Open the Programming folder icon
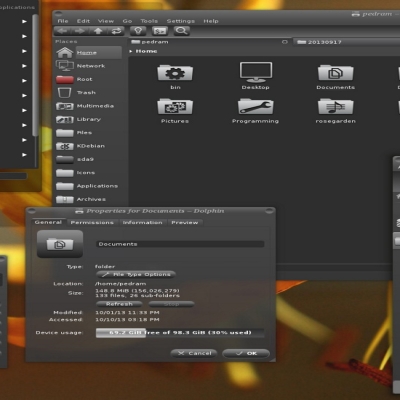 [256, 107]
